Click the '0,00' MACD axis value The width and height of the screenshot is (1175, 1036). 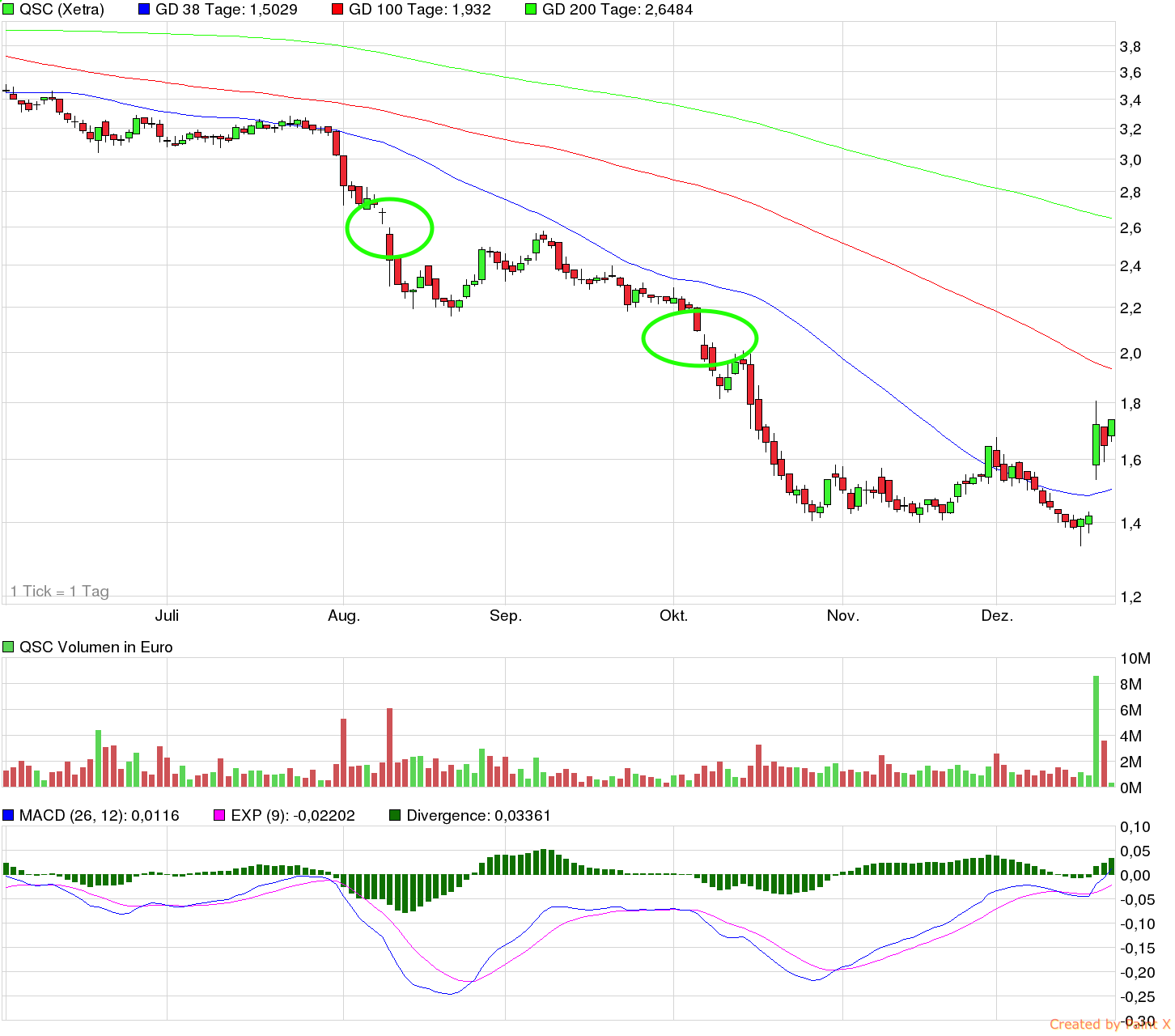(1135, 876)
